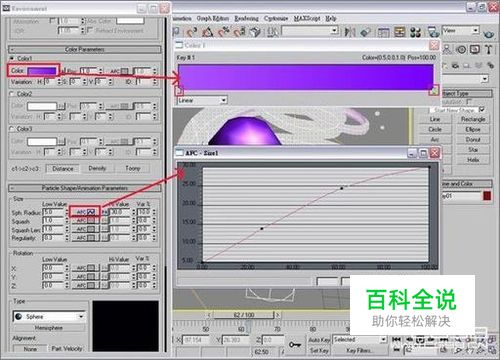Click the Density button
The height and width of the screenshot is (360, 500).
(97, 168)
